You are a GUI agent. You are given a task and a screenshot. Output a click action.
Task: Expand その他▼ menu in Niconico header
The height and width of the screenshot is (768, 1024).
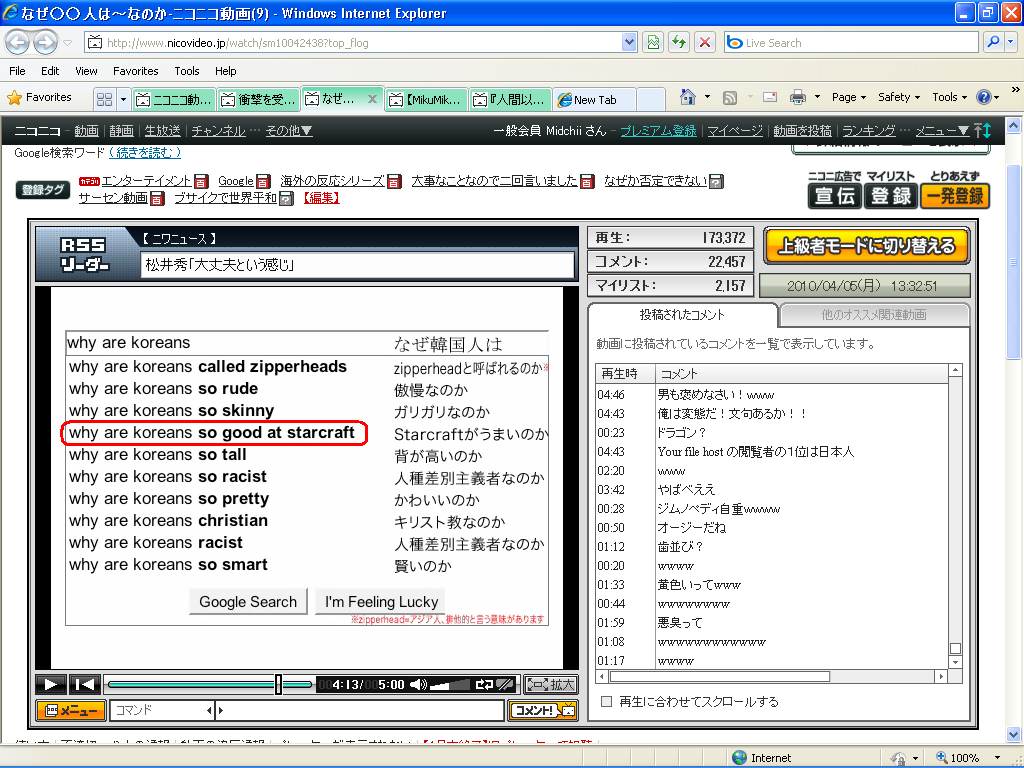point(289,131)
